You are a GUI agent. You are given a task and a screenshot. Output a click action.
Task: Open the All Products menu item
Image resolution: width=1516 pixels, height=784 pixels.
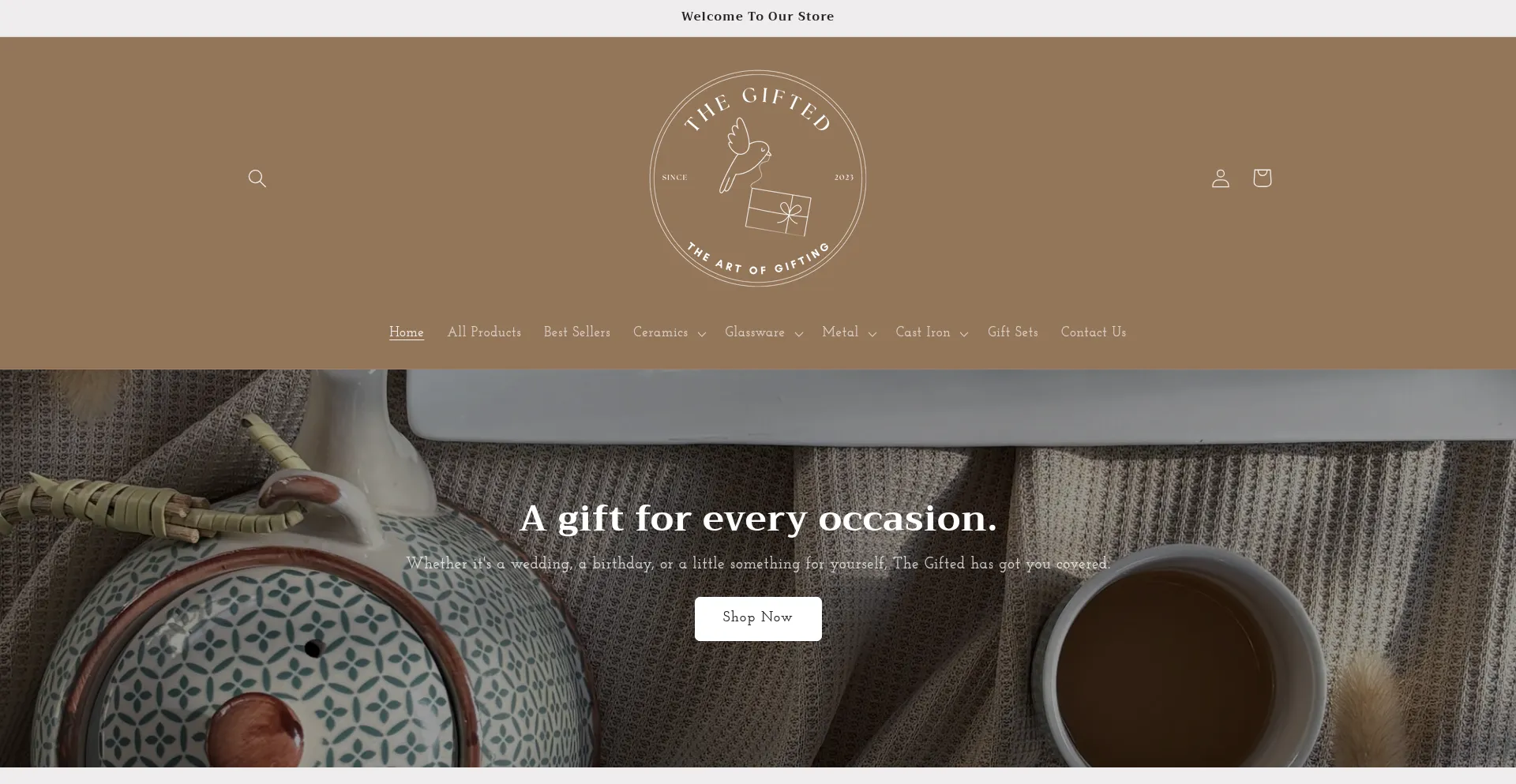tap(484, 332)
